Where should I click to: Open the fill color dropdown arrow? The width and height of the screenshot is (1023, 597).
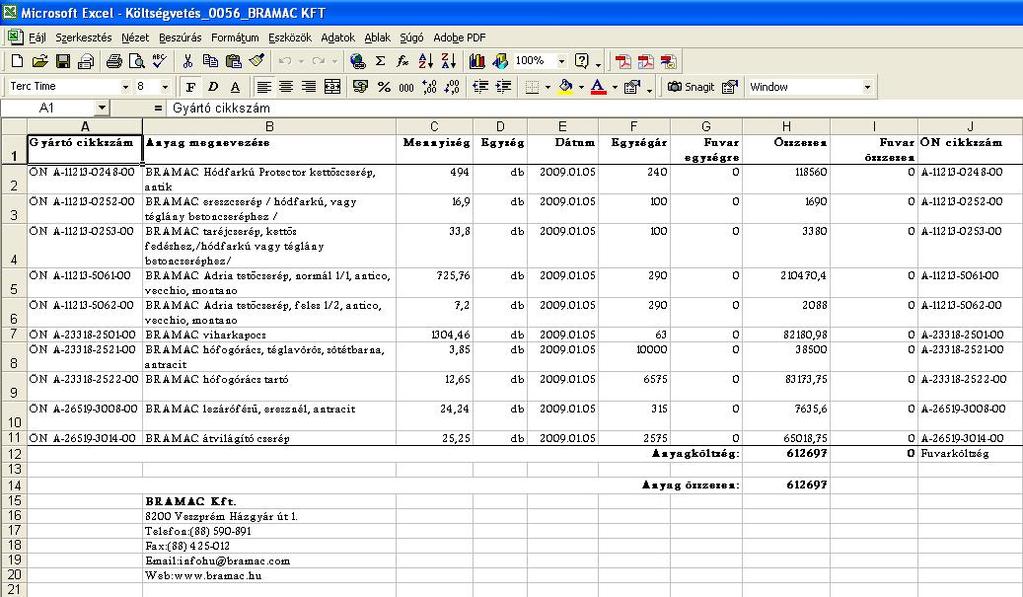point(581,87)
